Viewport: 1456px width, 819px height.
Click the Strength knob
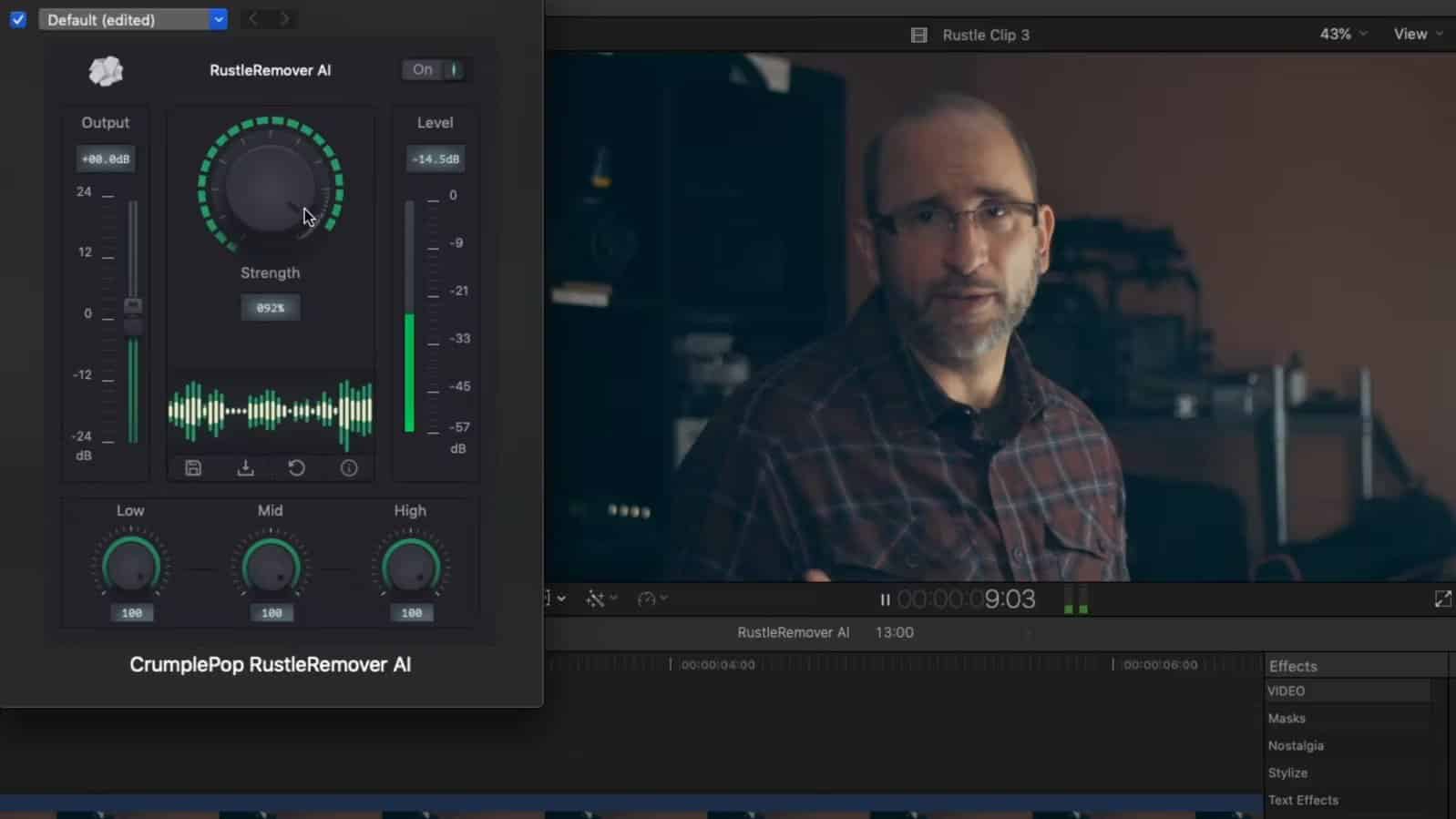(271, 187)
